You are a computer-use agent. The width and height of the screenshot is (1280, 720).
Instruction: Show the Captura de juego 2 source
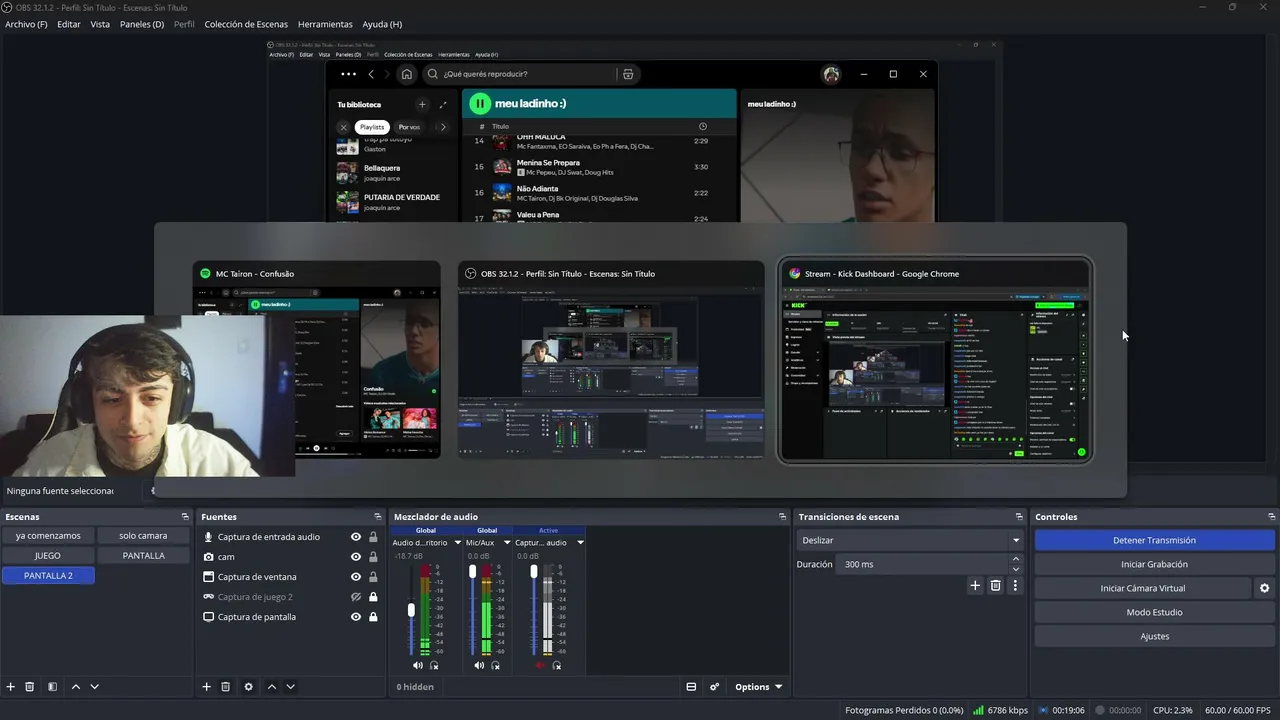coord(356,597)
